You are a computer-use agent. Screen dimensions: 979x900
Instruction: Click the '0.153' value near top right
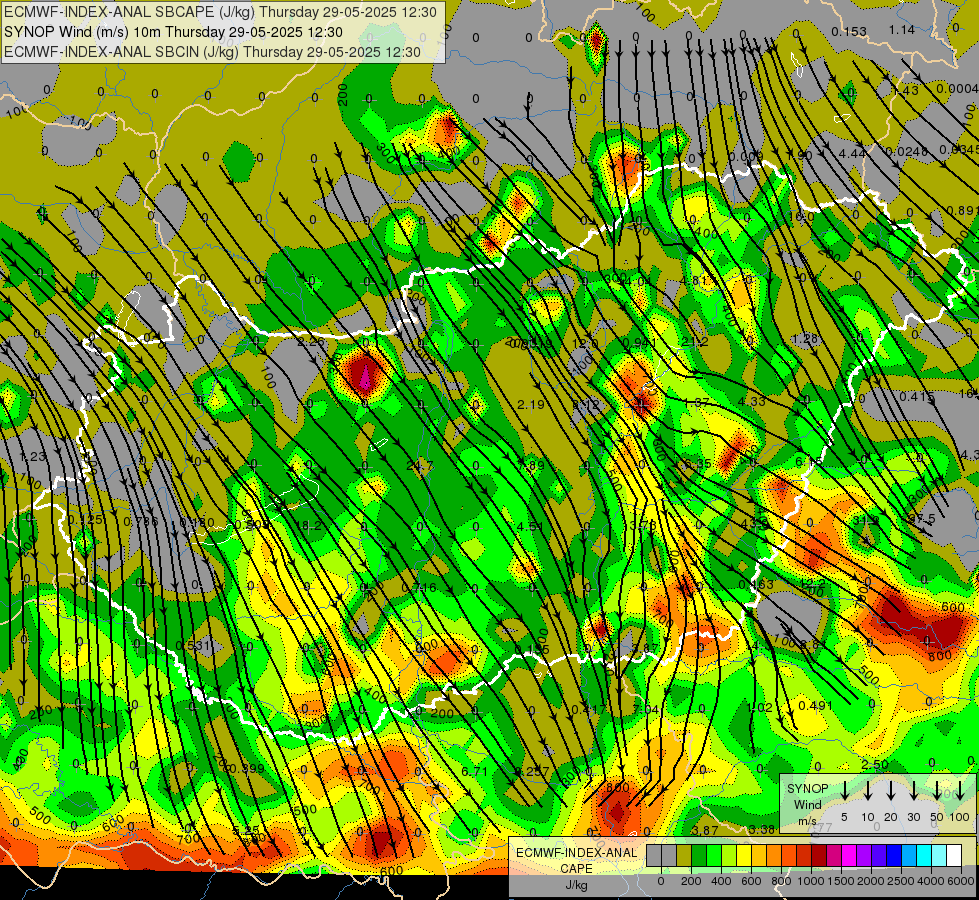[x=849, y=31]
